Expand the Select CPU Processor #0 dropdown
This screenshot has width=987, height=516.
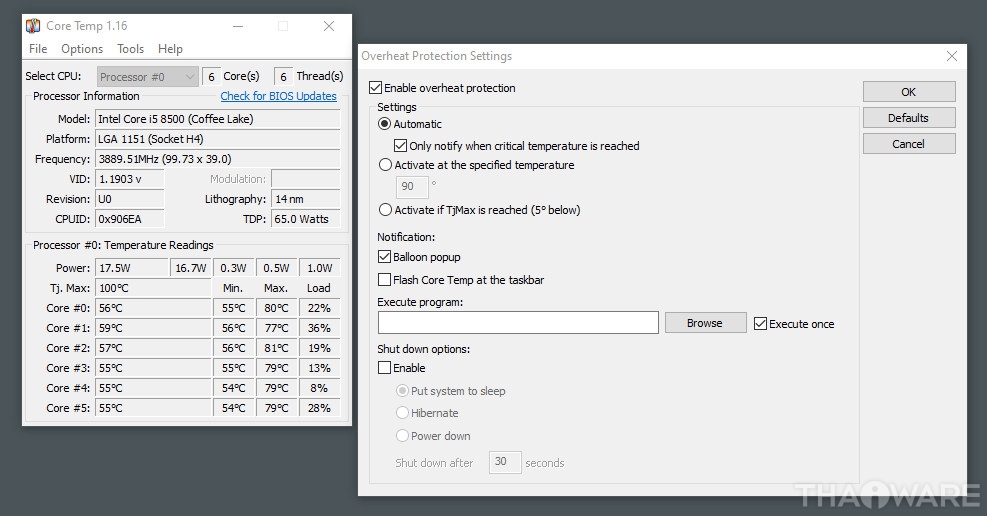click(x=147, y=77)
